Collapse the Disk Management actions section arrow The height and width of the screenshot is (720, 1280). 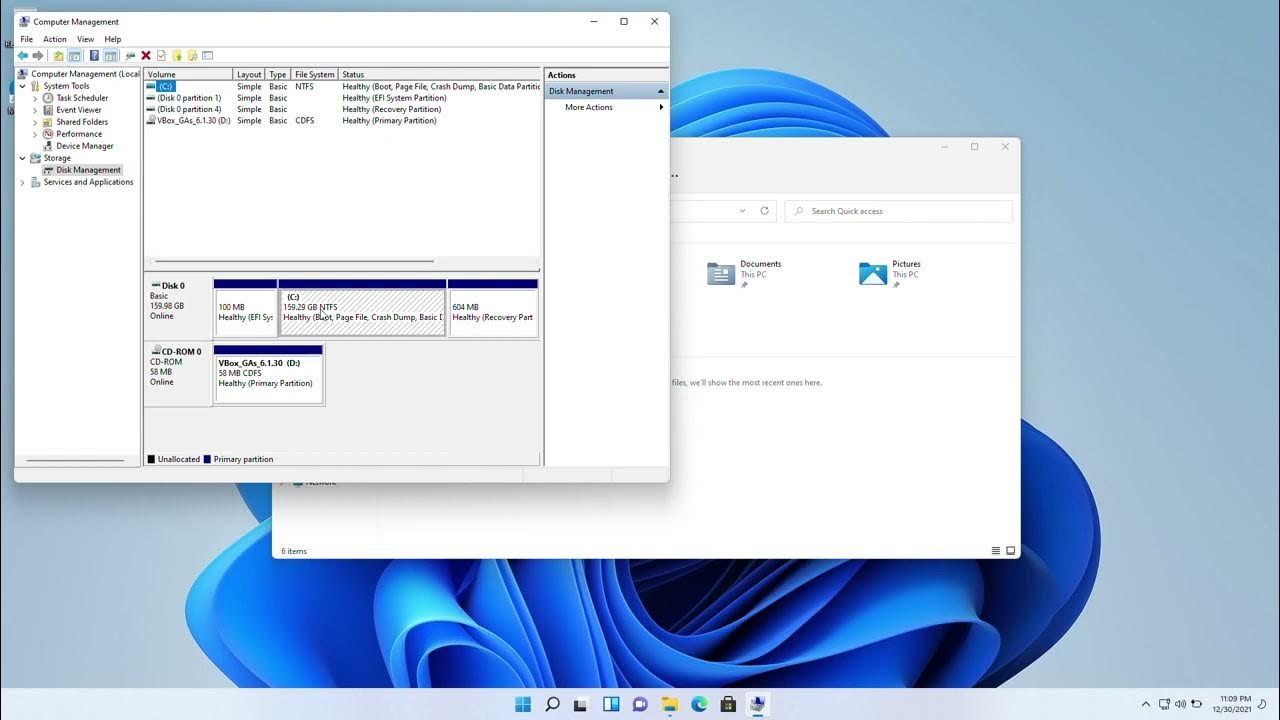pyautogui.click(x=660, y=91)
